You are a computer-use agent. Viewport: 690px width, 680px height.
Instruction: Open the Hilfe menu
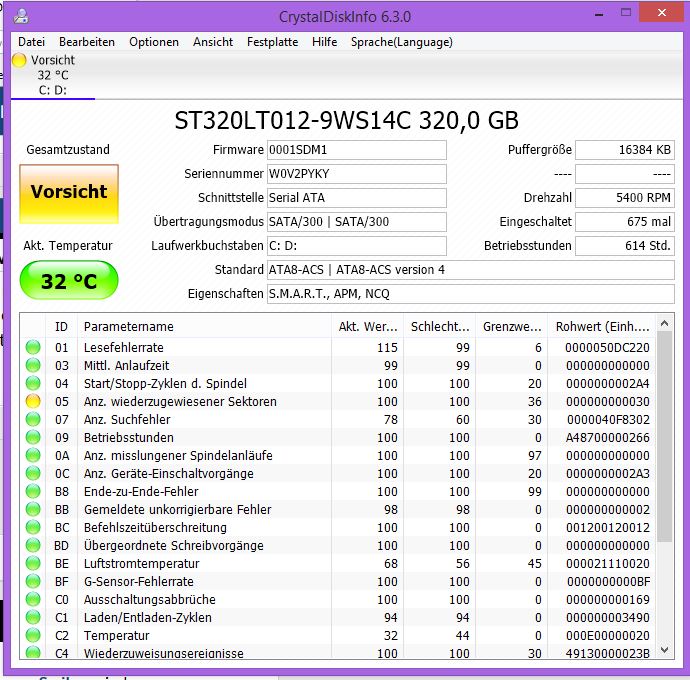coord(324,42)
